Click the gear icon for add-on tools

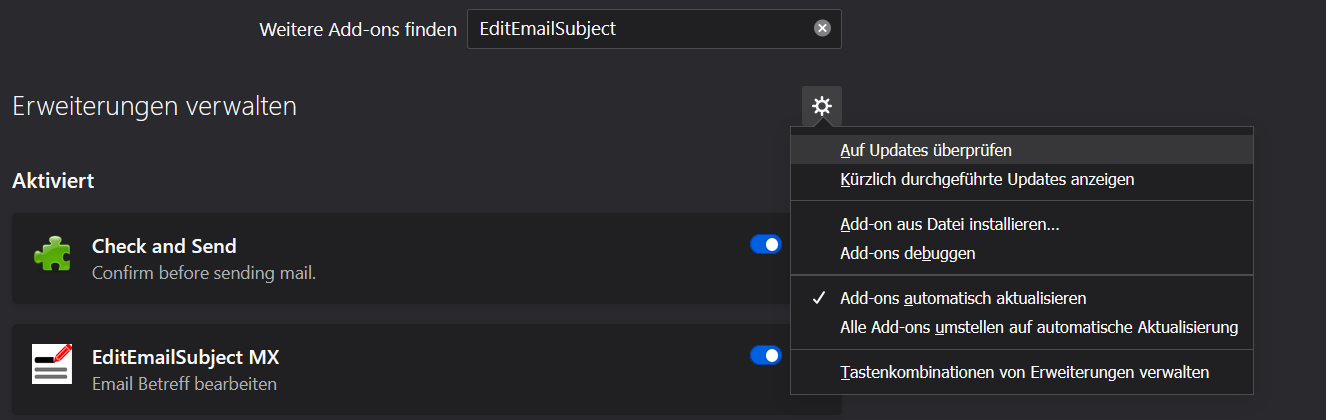pyautogui.click(x=821, y=106)
